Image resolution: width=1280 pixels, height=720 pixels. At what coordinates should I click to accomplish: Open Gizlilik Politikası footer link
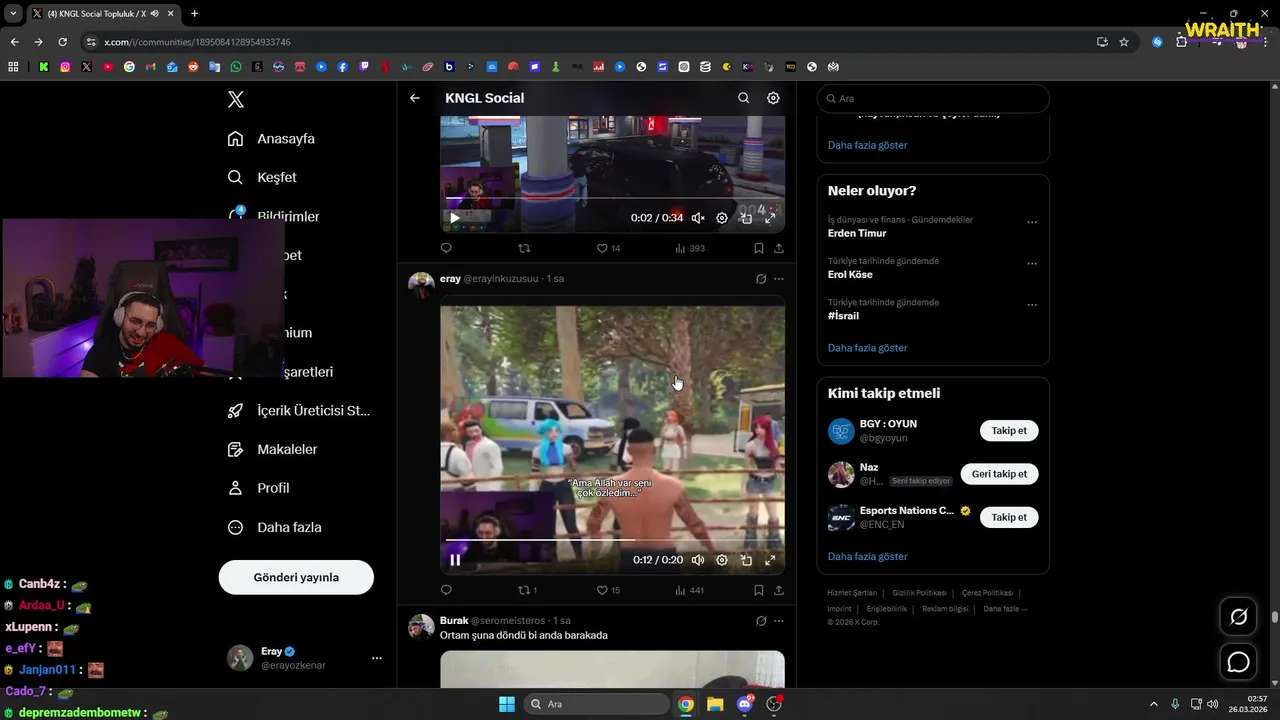[x=920, y=593]
